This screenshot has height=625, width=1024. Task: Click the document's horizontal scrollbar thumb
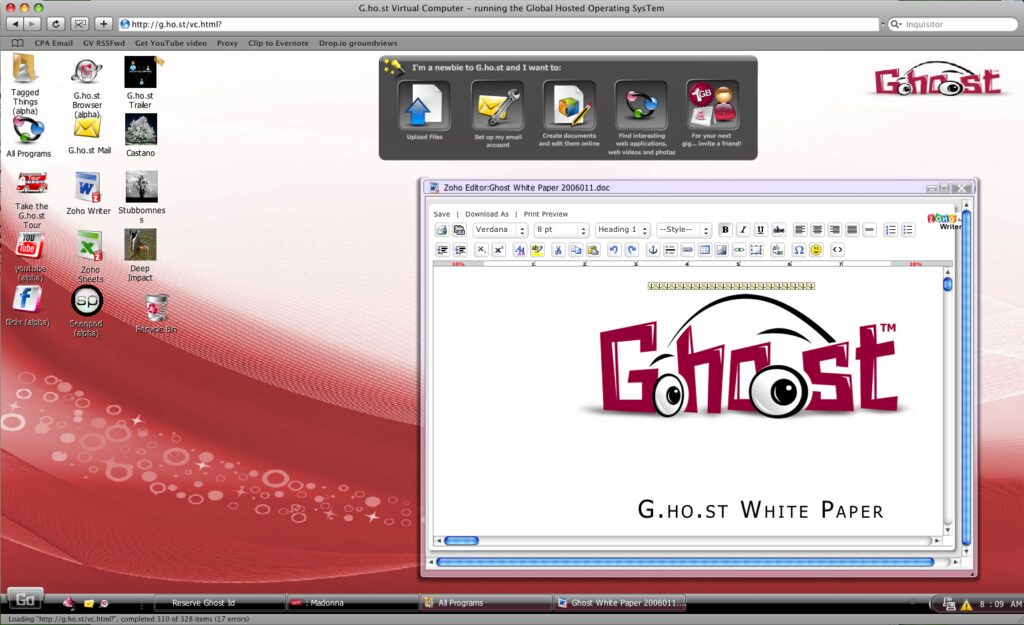click(x=461, y=541)
